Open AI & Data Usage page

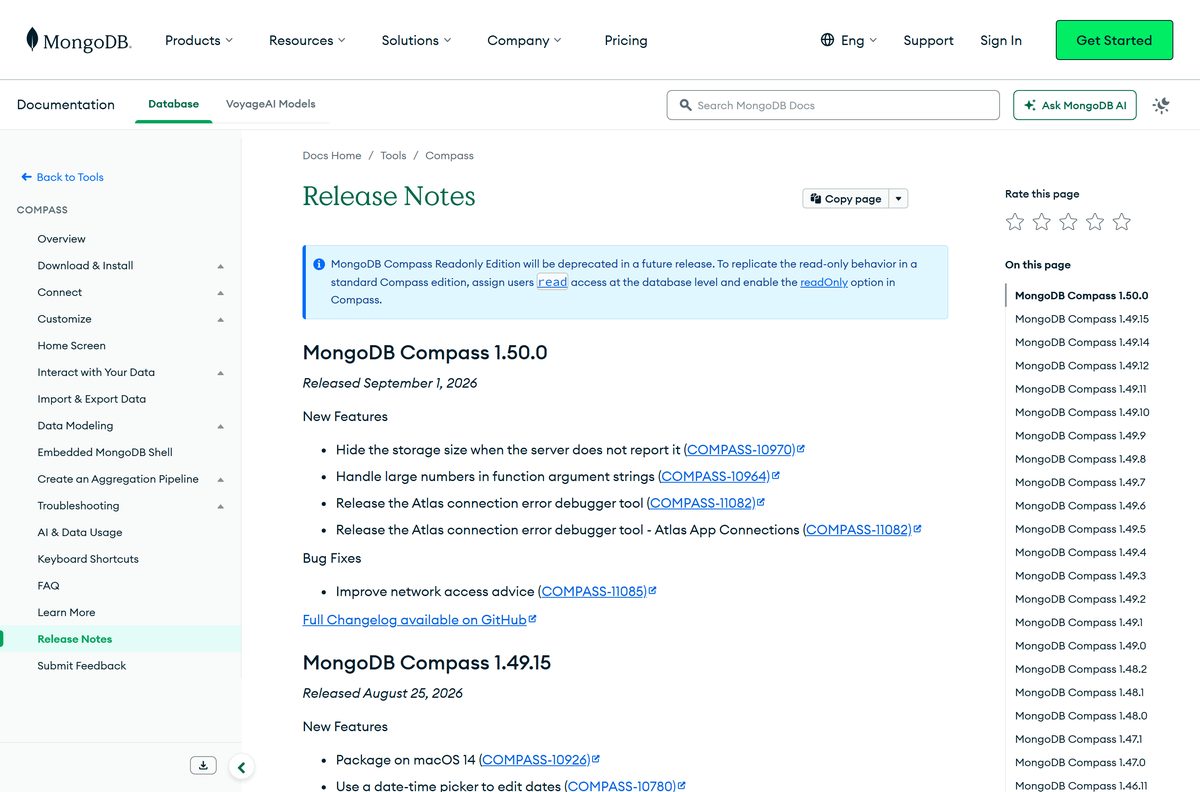pyautogui.click(x=79, y=532)
